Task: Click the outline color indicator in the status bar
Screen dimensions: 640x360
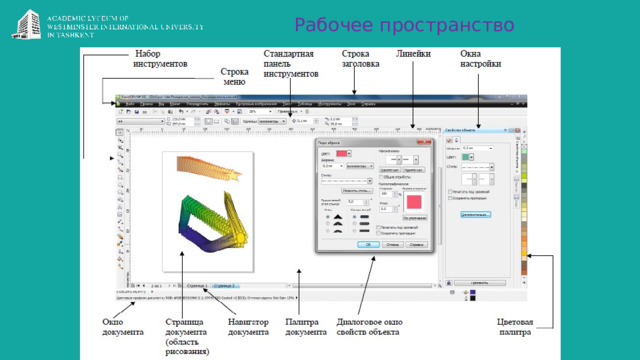Action: (473, 298)
